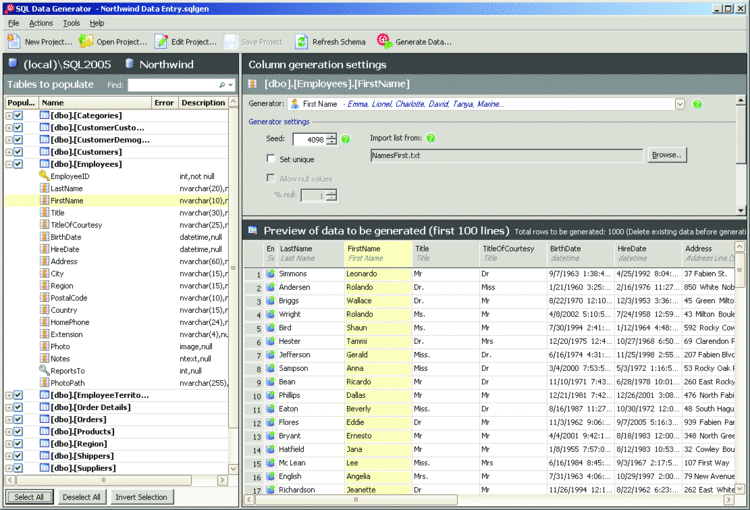Click the Error column header in tables list

pyautogui.click(x=164, y=102)
